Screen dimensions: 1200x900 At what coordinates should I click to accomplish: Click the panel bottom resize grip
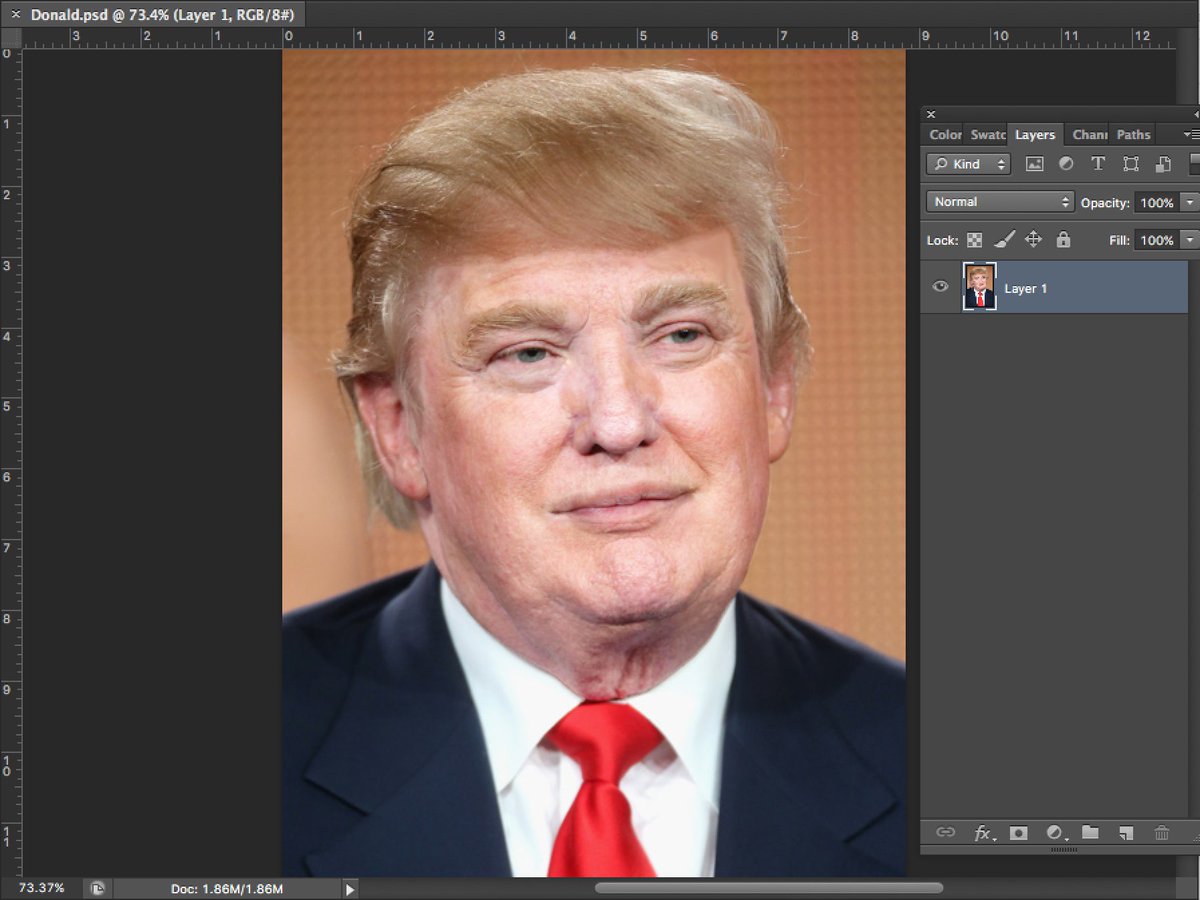1064,850
